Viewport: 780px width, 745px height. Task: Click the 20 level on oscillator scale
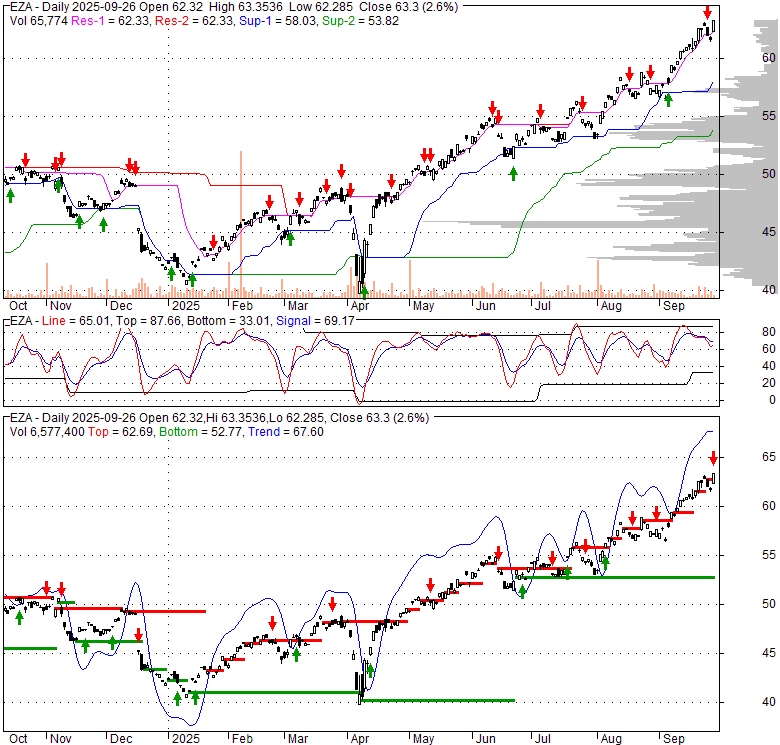point(769,382)
